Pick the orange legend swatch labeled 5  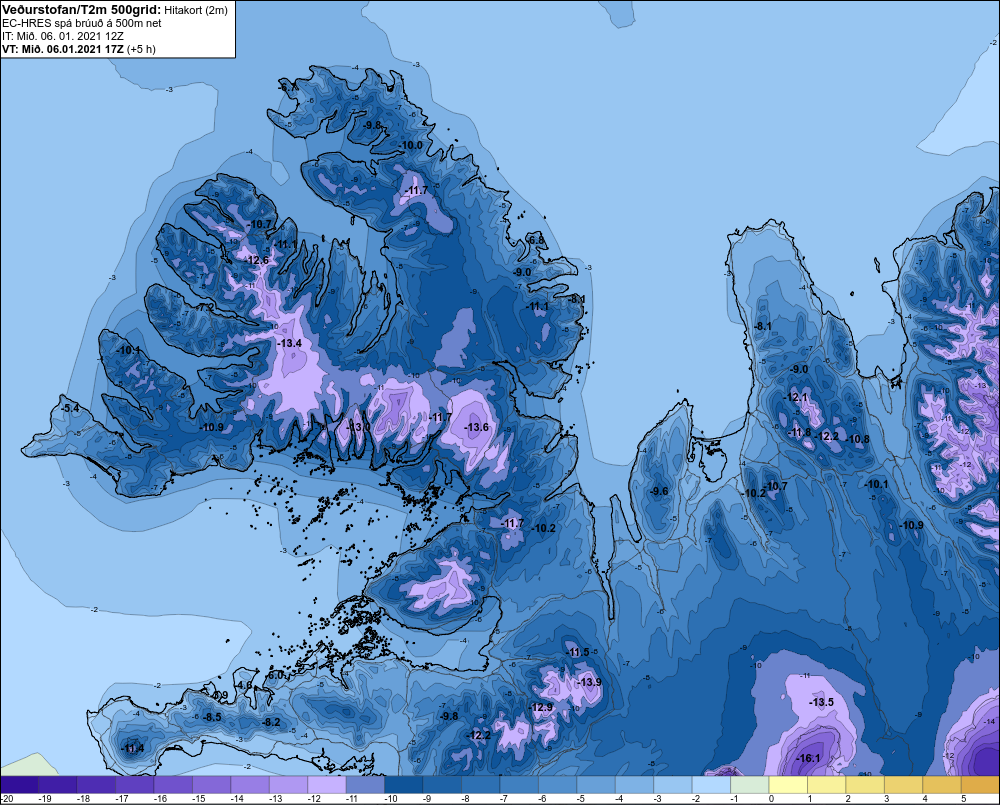(980, 784)
